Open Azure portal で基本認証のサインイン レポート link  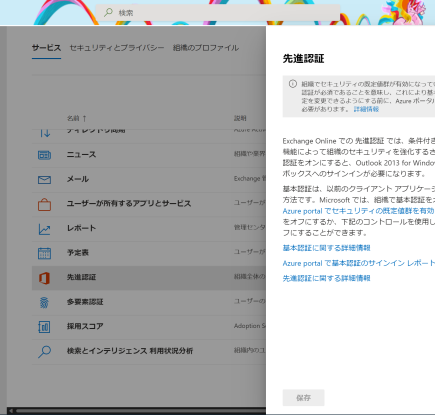[358, 263]
